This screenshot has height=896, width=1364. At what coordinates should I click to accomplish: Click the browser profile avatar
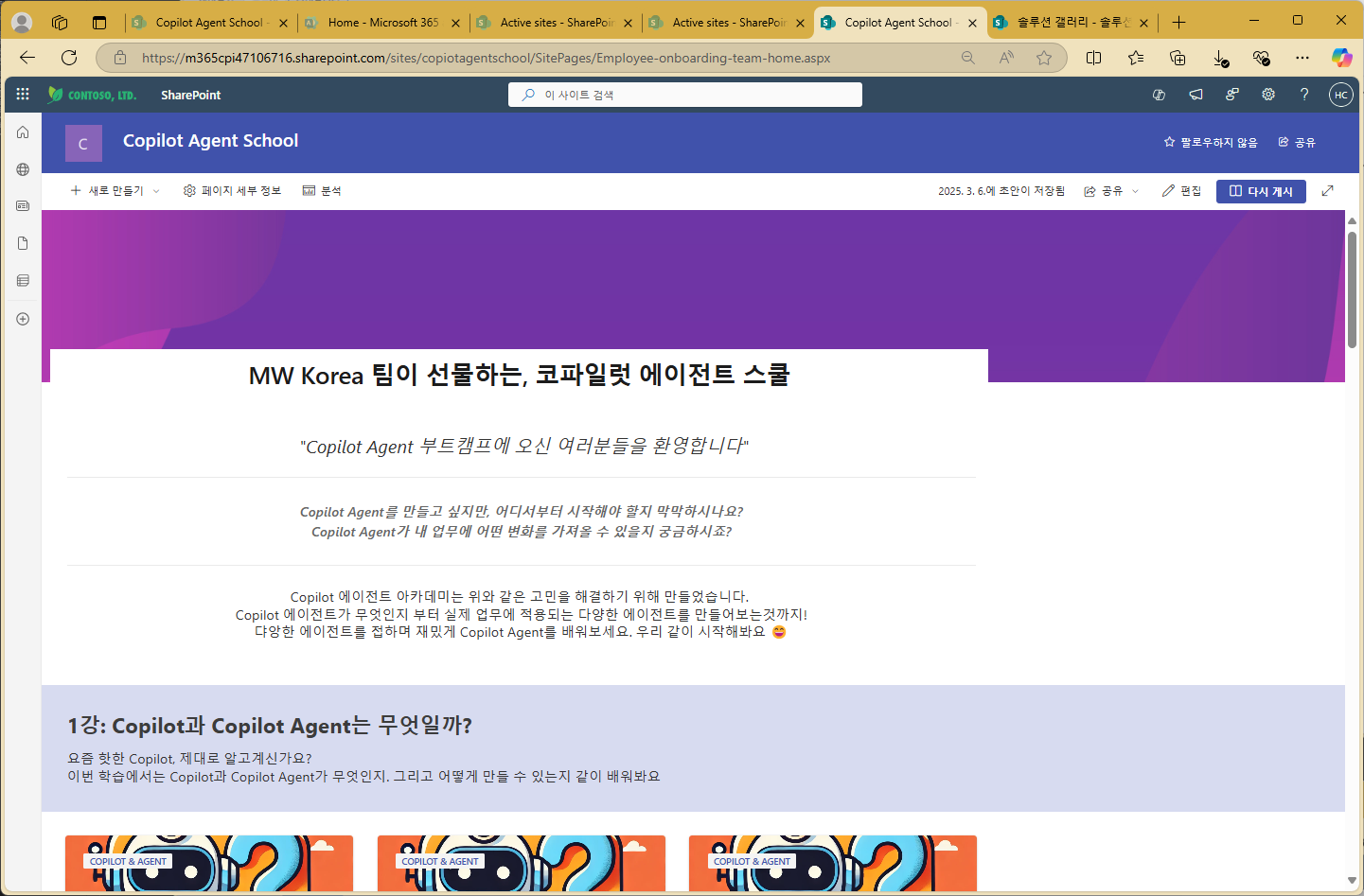(x=21, y=22)
